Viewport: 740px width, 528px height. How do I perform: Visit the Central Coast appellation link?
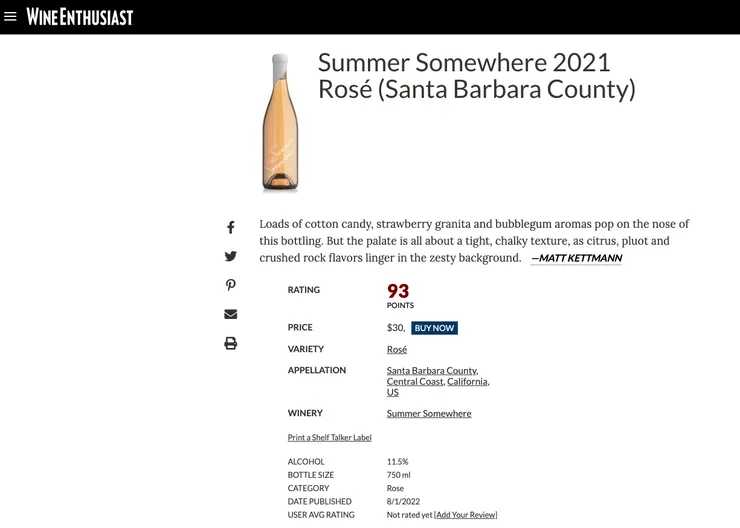[x=415, y=381]
